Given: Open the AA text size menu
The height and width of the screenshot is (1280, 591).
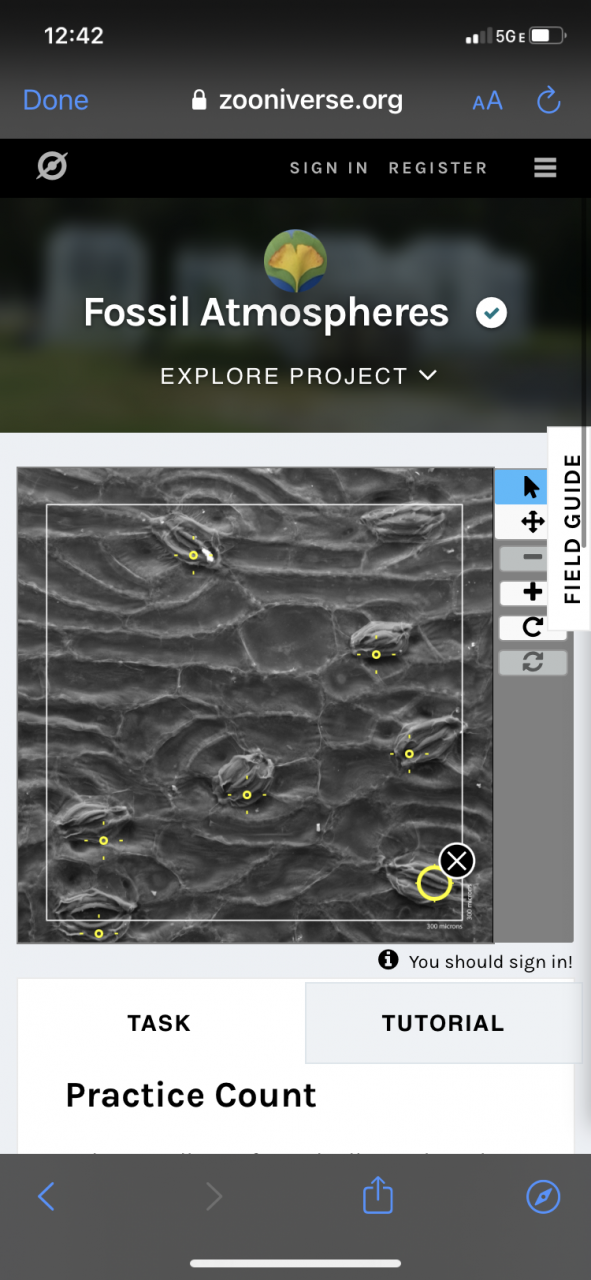Looking at the screenshot, I should coord(487,101).
